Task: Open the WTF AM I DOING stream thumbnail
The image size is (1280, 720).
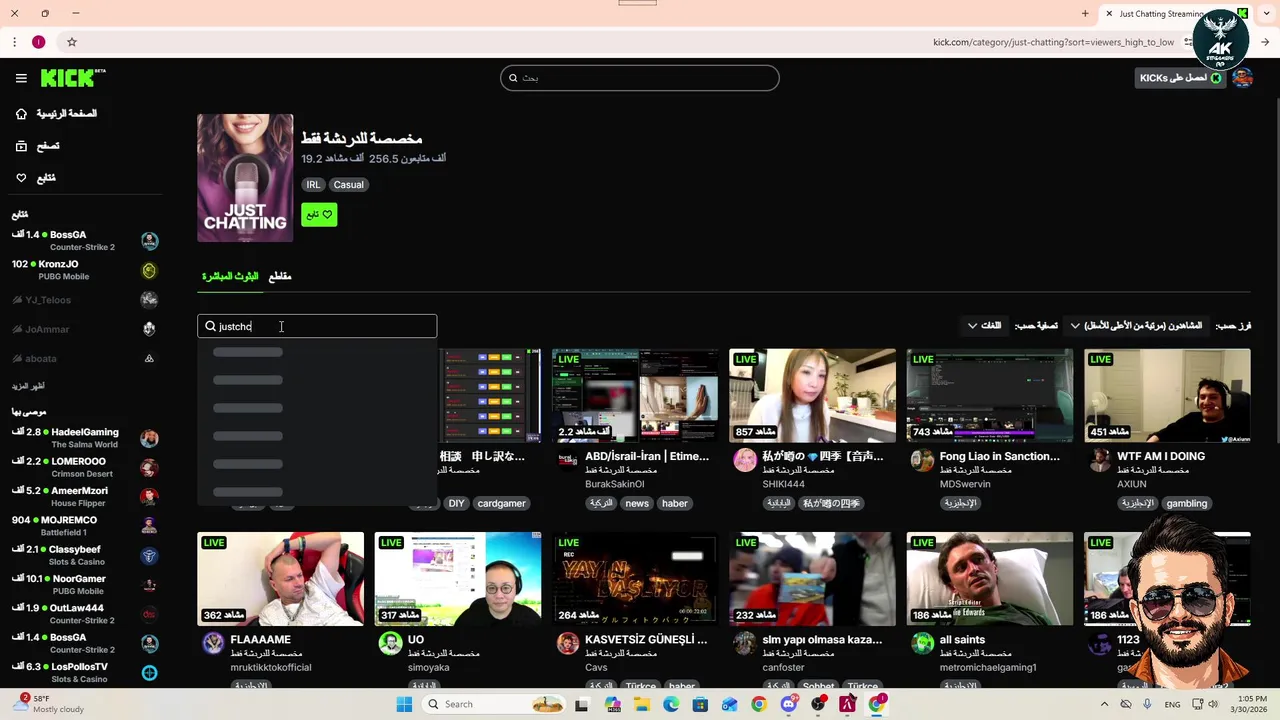Action: (x=1167, y=395)
